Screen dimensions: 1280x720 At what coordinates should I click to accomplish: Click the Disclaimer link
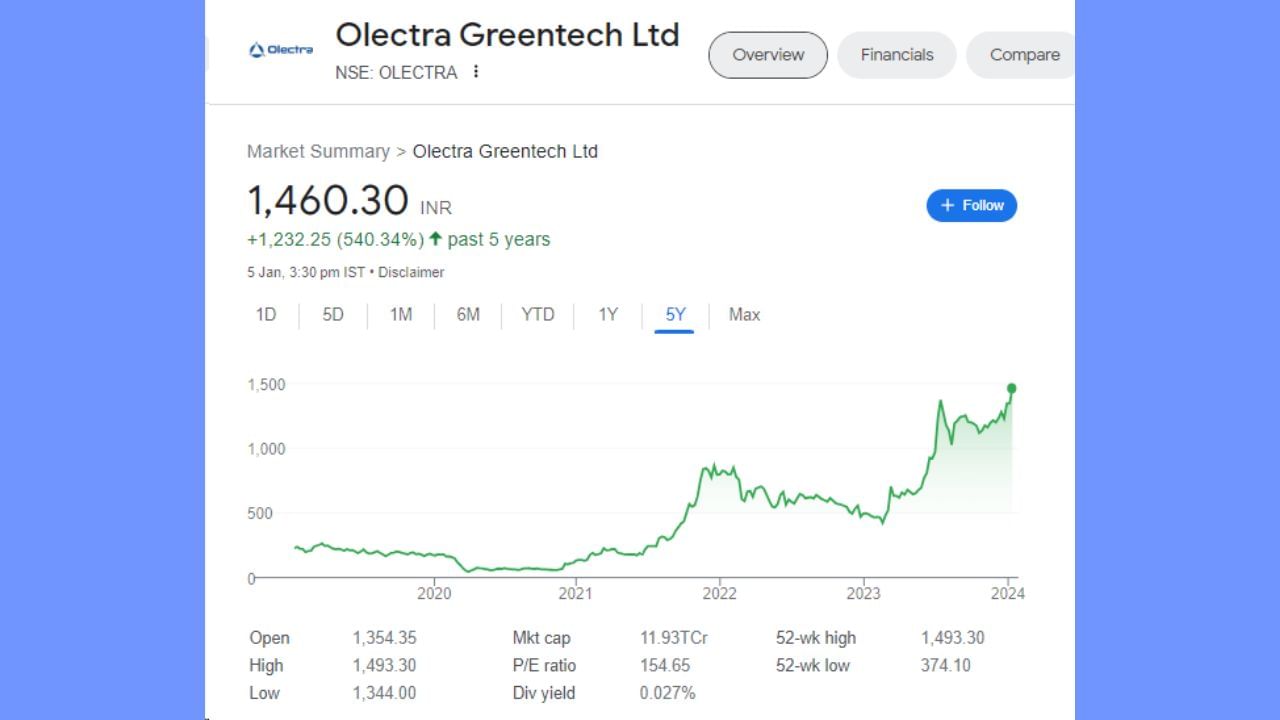pos(411,272)
